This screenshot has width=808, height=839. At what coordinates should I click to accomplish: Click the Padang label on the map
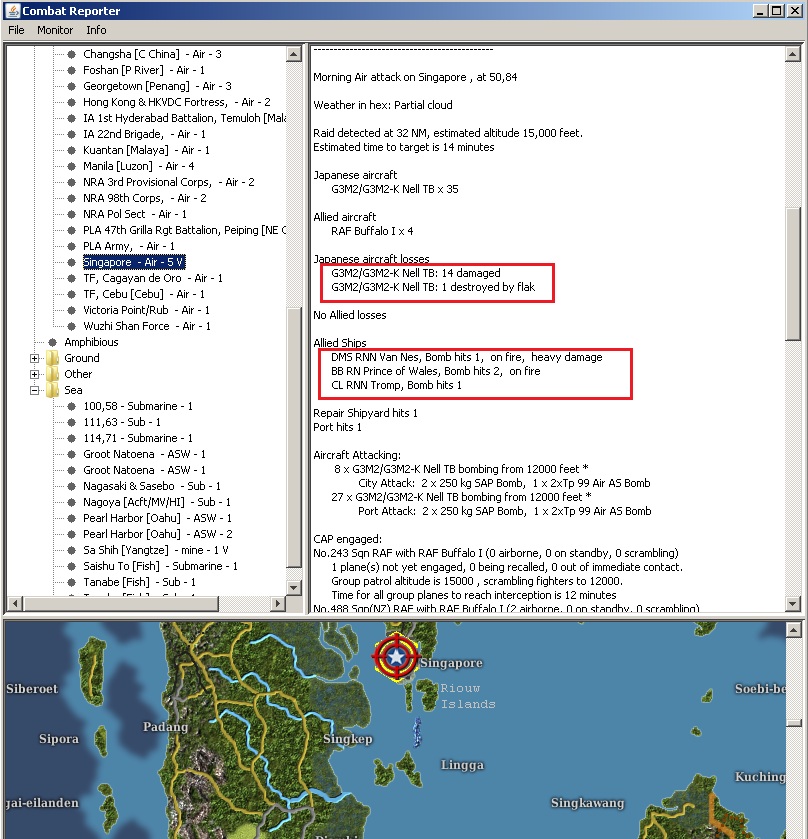coord(165,727)
